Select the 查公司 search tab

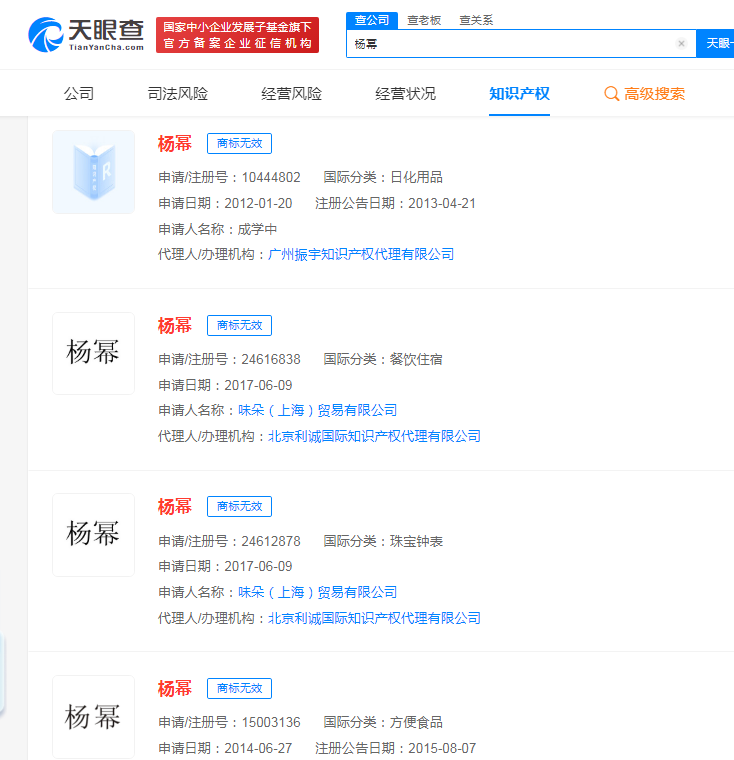pyautogui.click(x=372, y=20)
